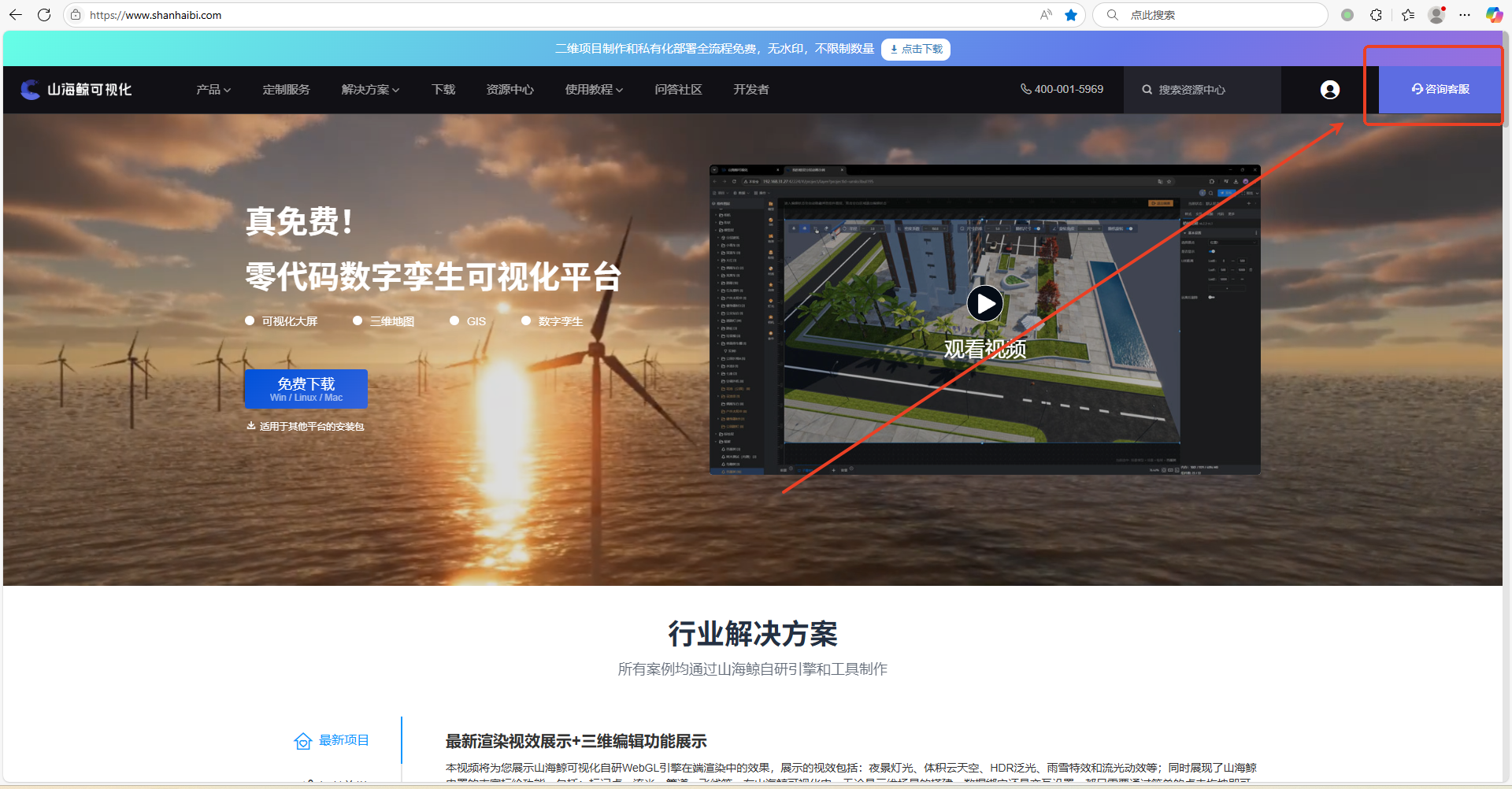1512x789 pixels.
Task: Click the 咨询客服 button
Action: 1440,89
